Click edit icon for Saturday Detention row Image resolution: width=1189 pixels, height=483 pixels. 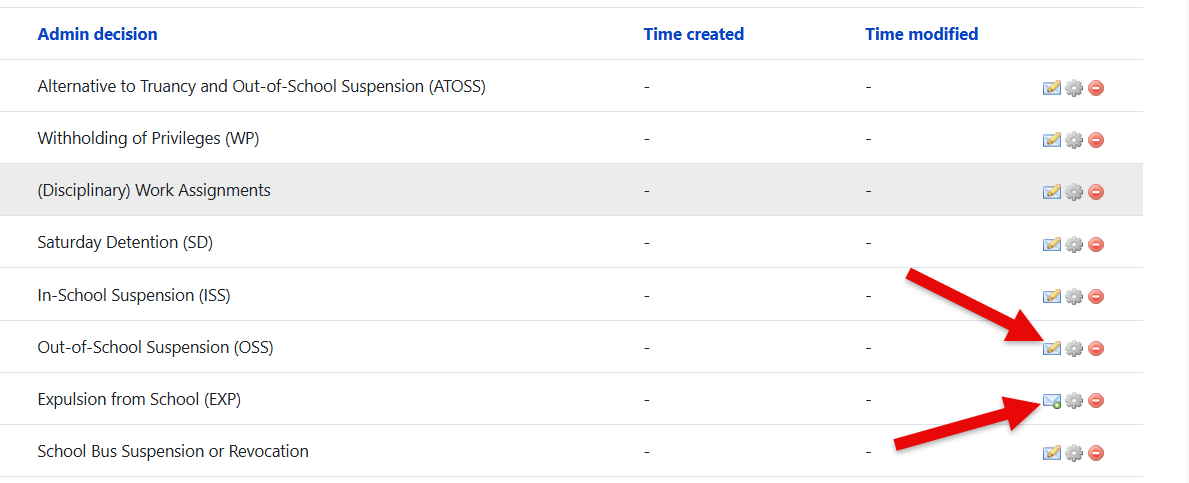point(1051,244)
